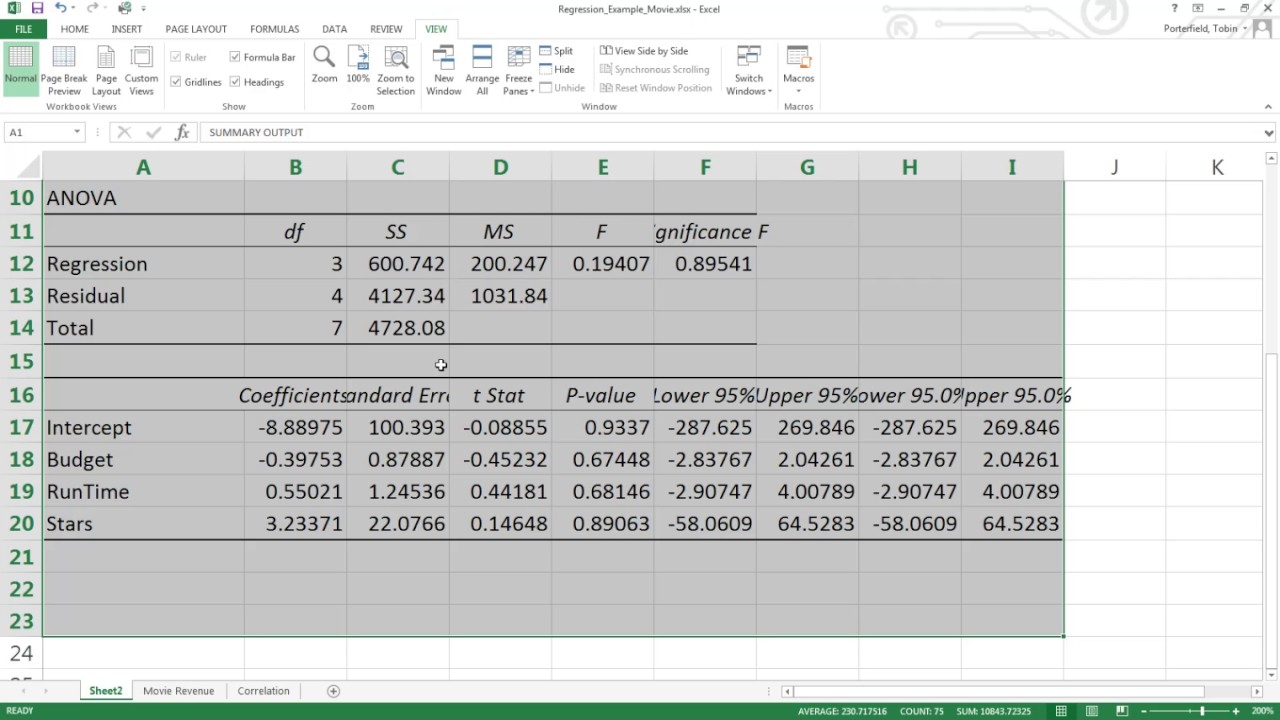Click the Insert Function fx icon
1280x720 pixels.
click(182, 132)
